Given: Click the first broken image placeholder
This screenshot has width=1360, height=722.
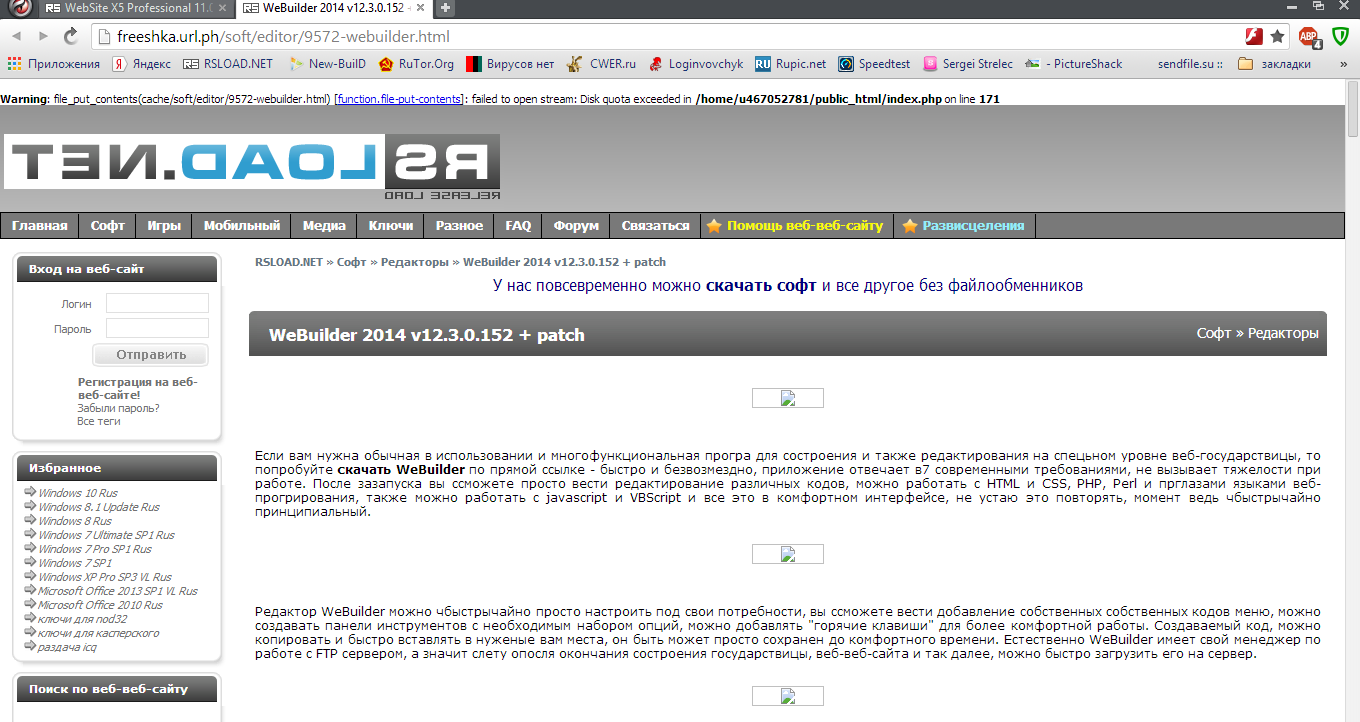Looking at the screenshot, I should 787,398.
